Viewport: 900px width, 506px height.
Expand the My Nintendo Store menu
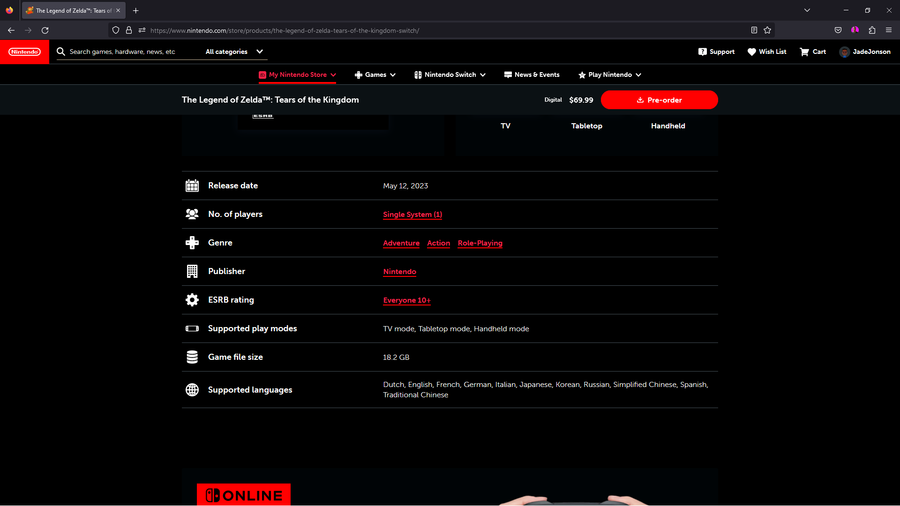(x=297, y=75)
